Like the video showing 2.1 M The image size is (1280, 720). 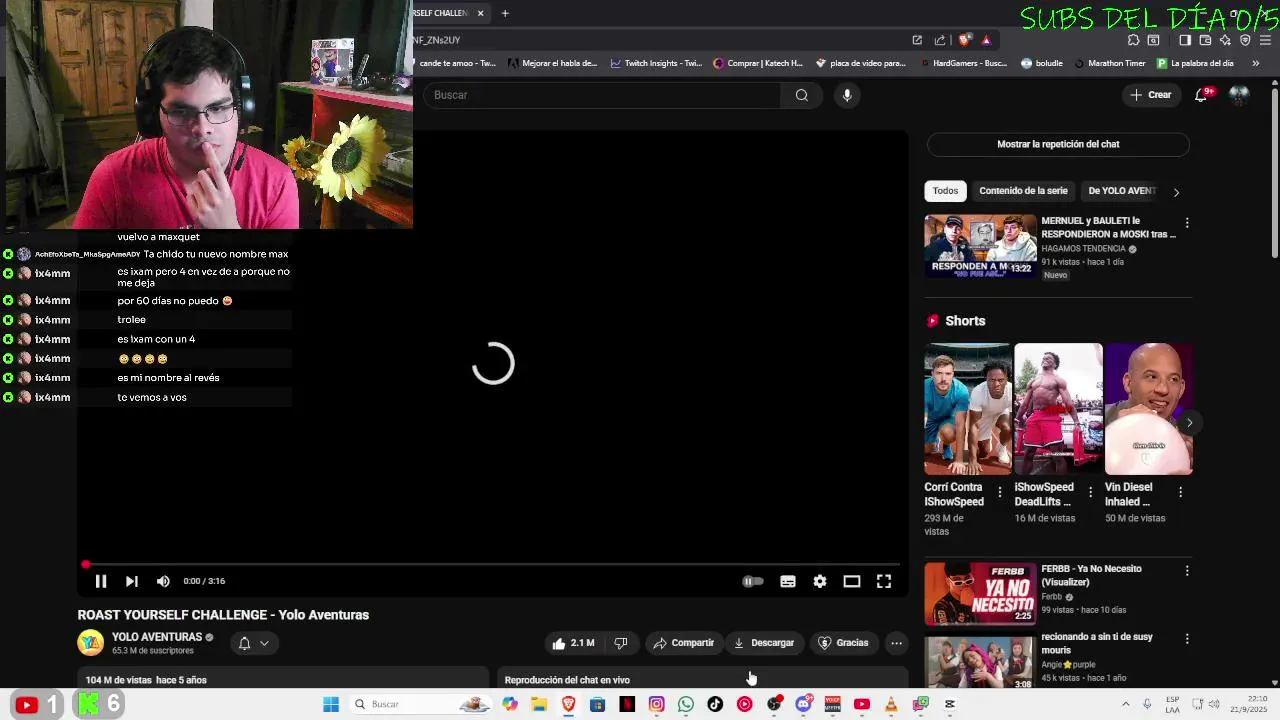point(574,643)
